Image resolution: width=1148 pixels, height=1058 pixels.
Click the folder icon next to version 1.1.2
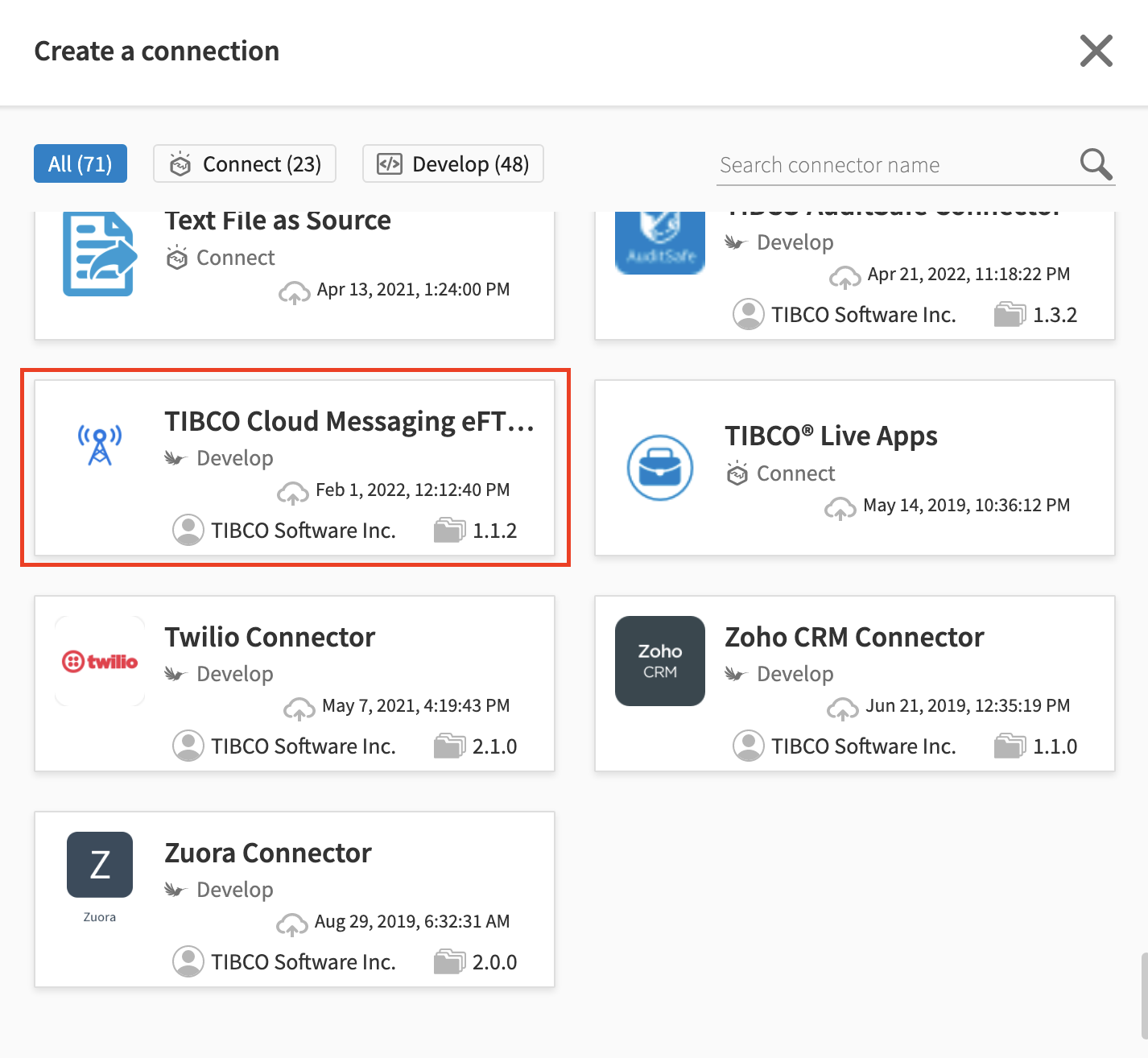449,530
